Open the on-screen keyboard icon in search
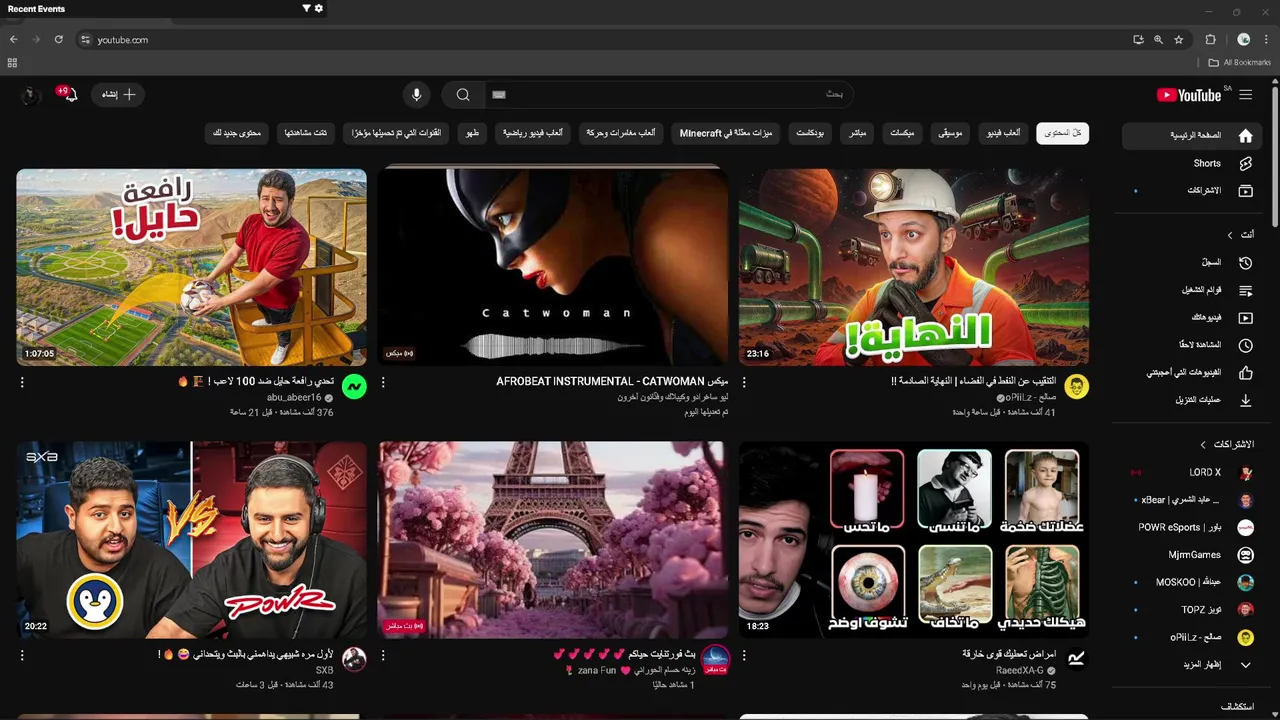The width and height of the screenshot is (1280, 720). click(499, 95)
